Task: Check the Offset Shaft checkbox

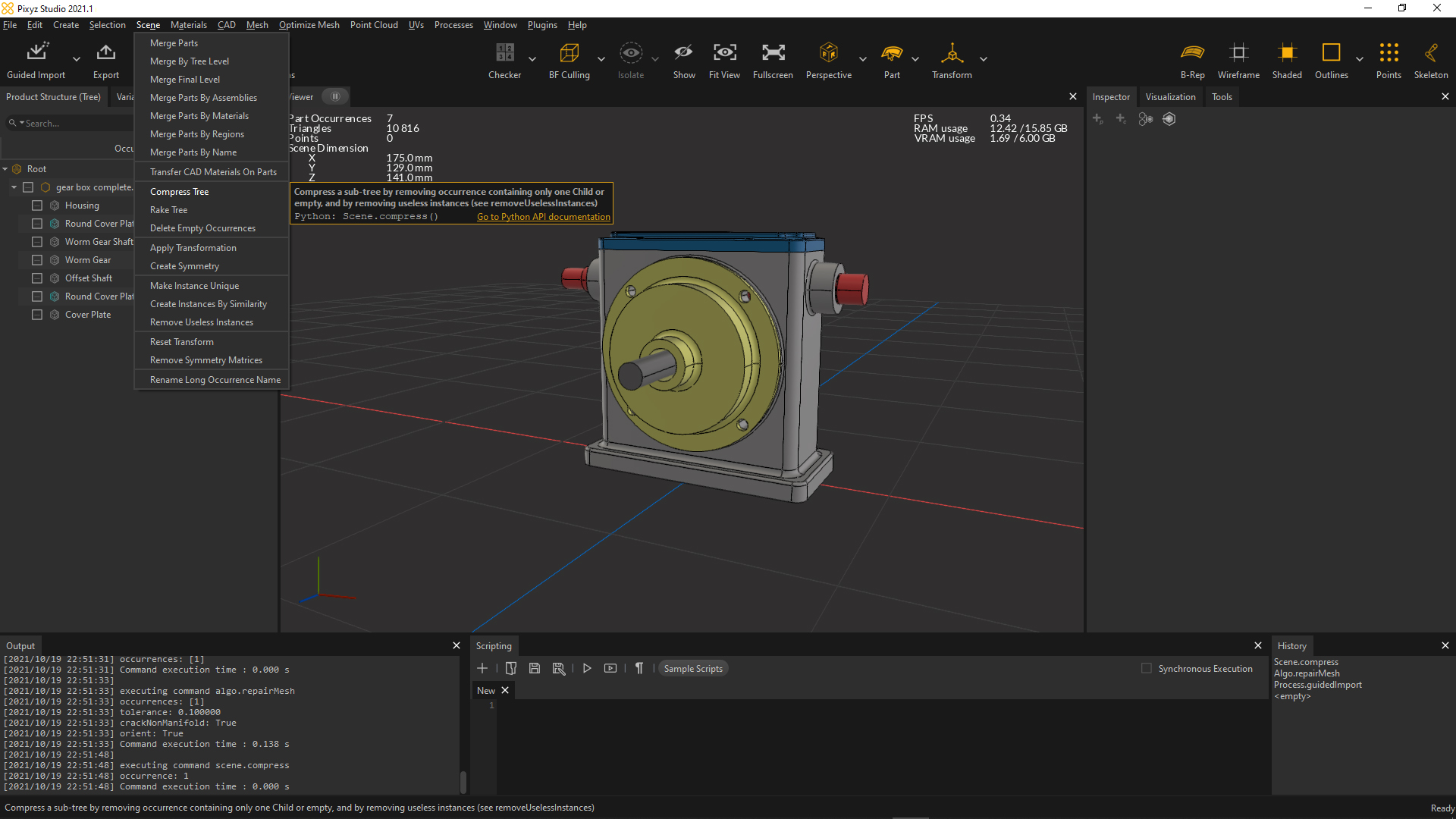Action: click(36, 278)
